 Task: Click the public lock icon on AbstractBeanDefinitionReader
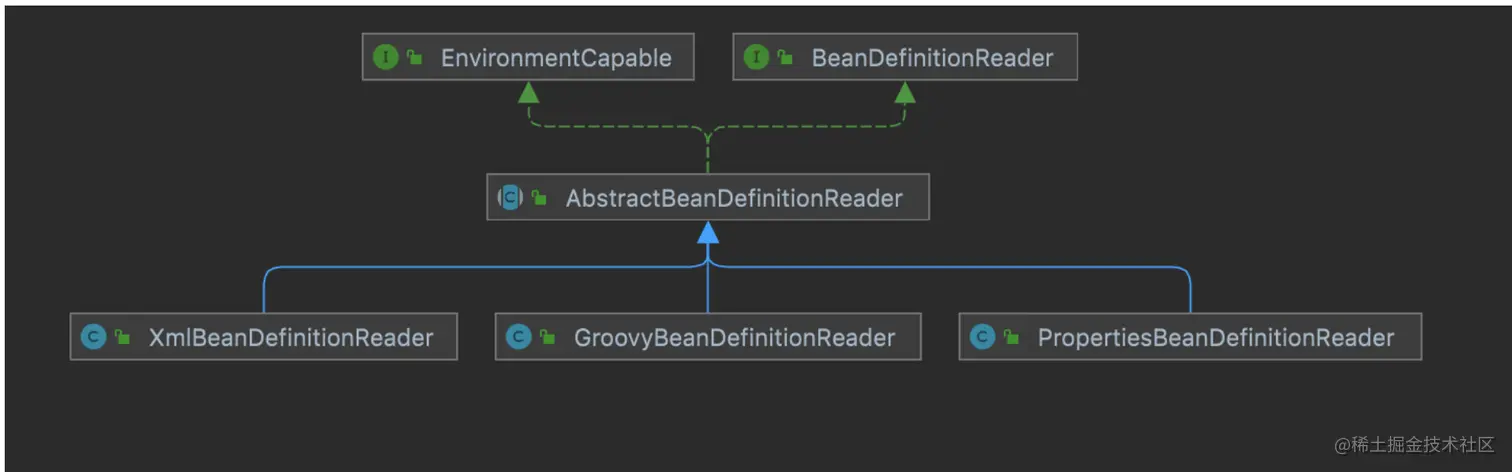[539, 198]
